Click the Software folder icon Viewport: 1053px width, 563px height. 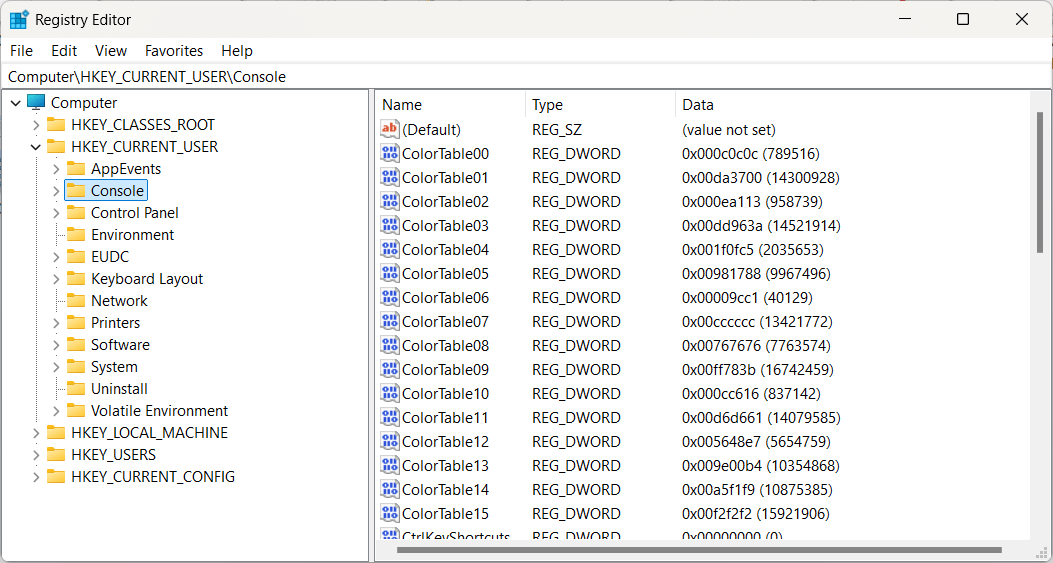point(76,345)
